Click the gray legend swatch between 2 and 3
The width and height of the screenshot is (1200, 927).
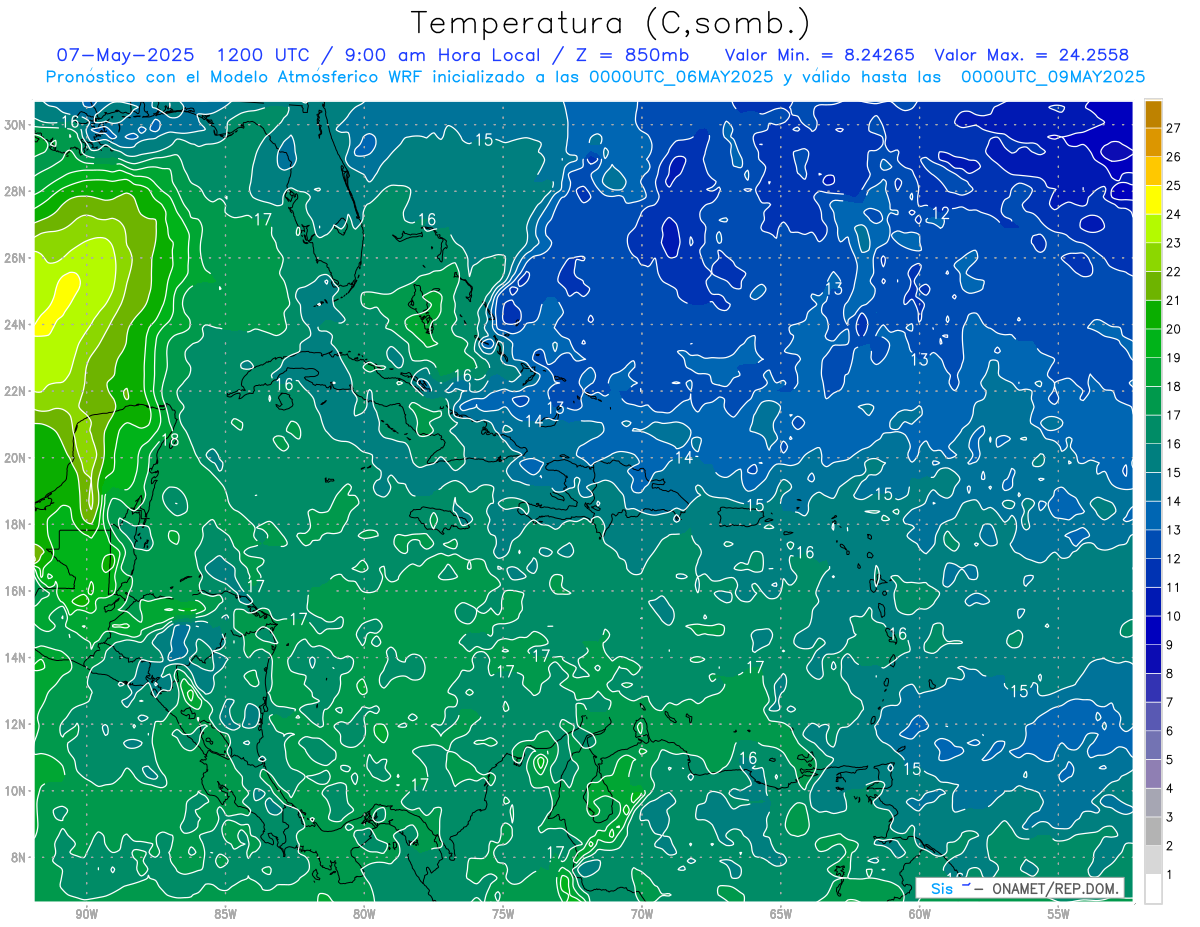pyautogui.click(x=1153, y=831)
